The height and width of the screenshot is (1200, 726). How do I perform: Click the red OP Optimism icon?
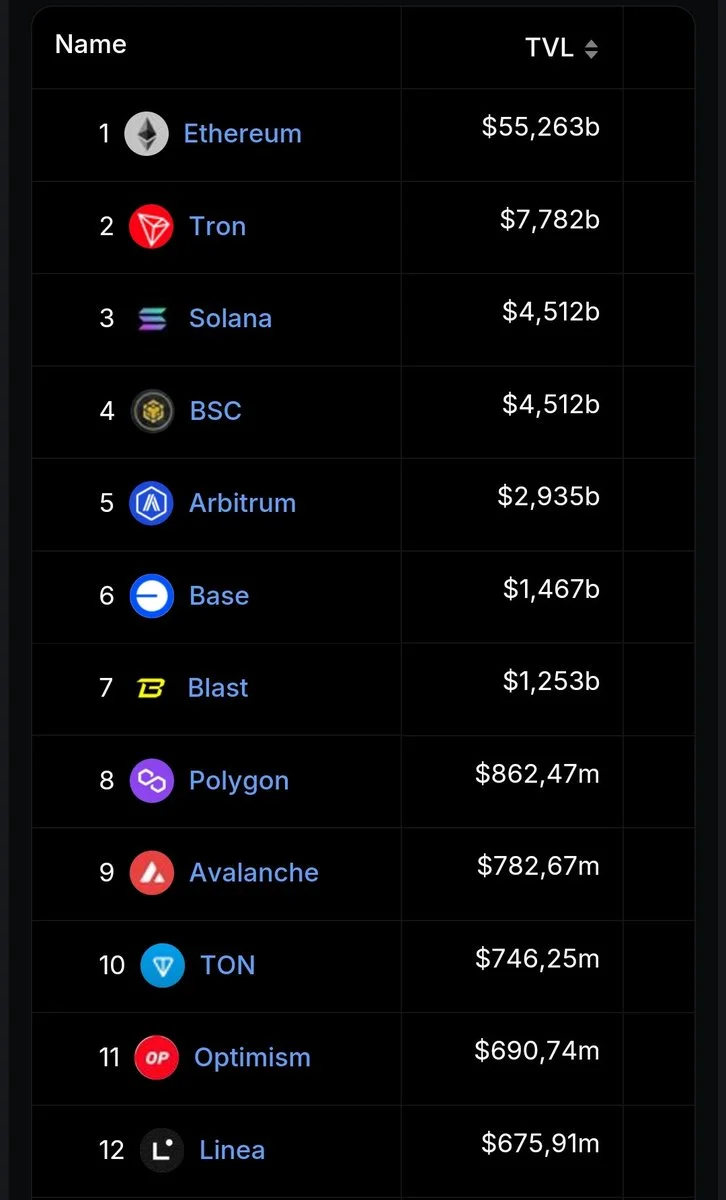coord(156,1057)
